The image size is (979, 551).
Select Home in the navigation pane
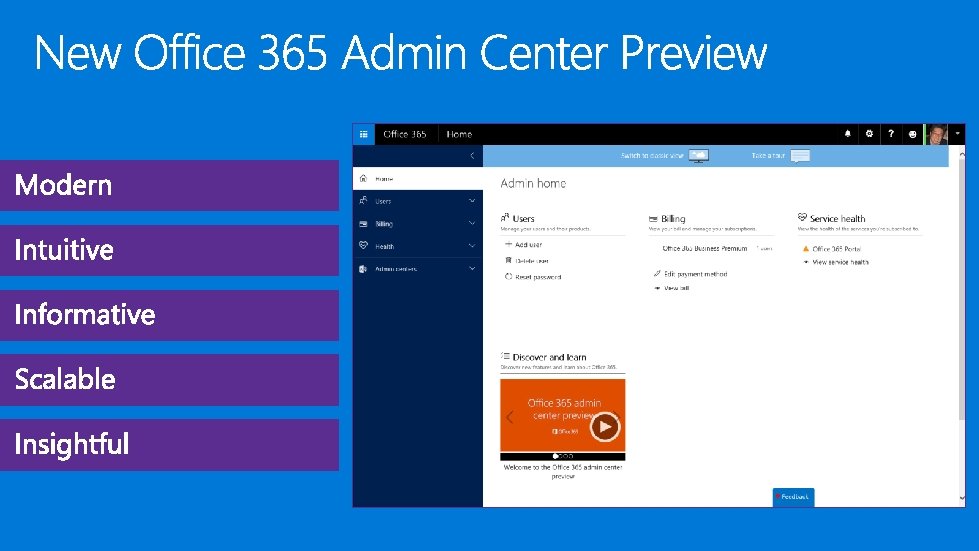[418, 178]
